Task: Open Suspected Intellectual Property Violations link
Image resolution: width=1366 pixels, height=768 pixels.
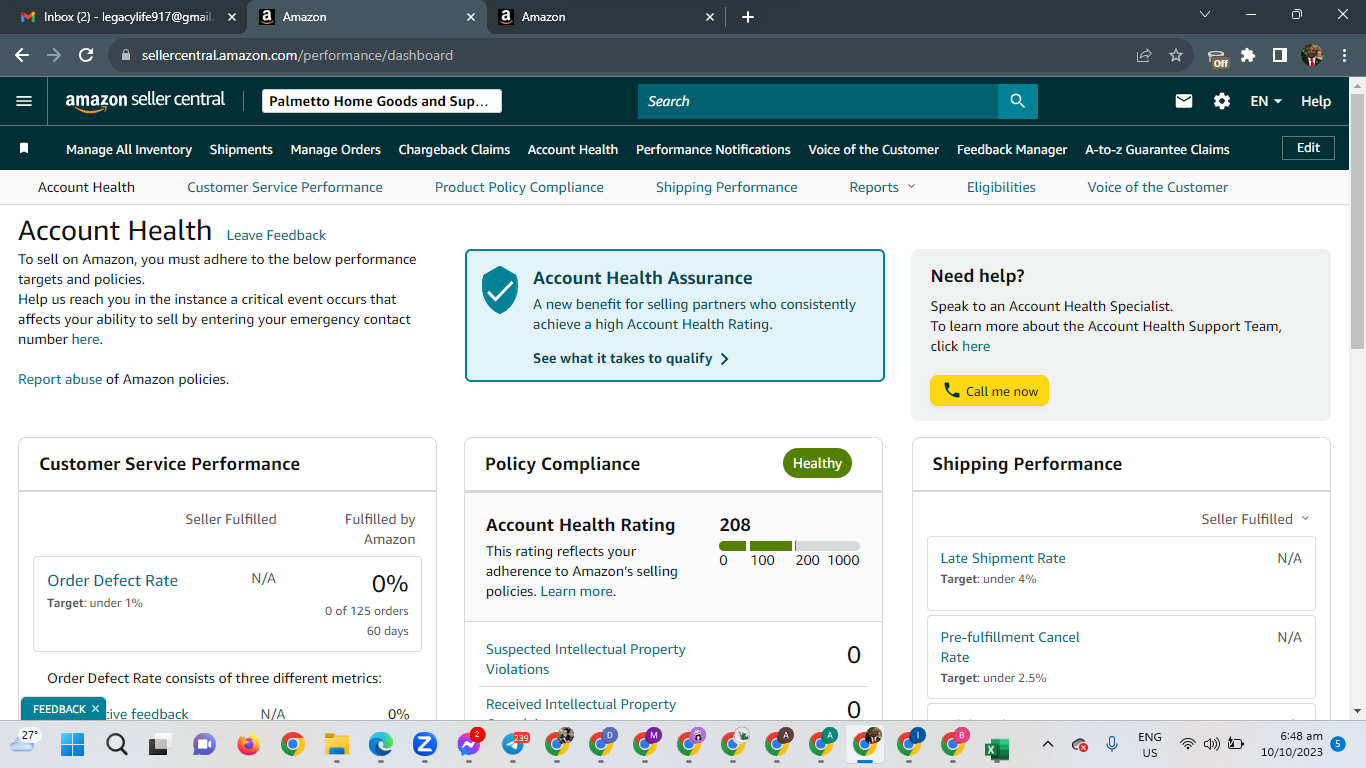Action: pos(586,659)
